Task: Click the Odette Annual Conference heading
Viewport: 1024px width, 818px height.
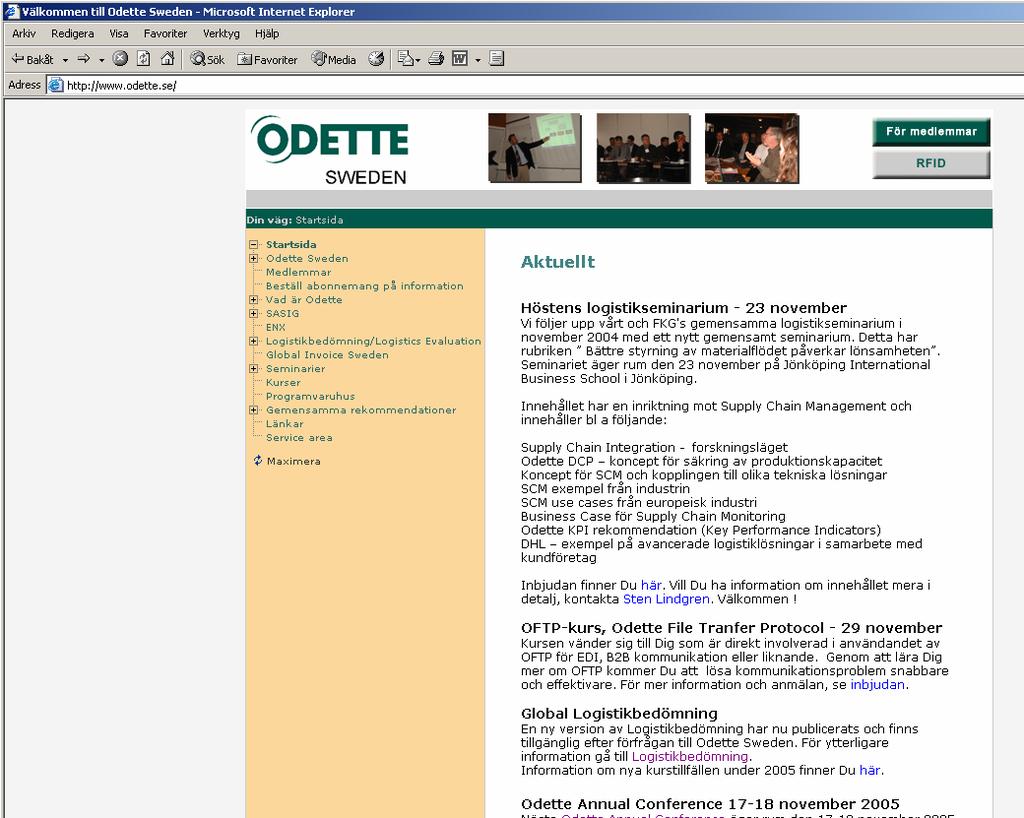Action: pyautogui.click(x=711, y=804)
